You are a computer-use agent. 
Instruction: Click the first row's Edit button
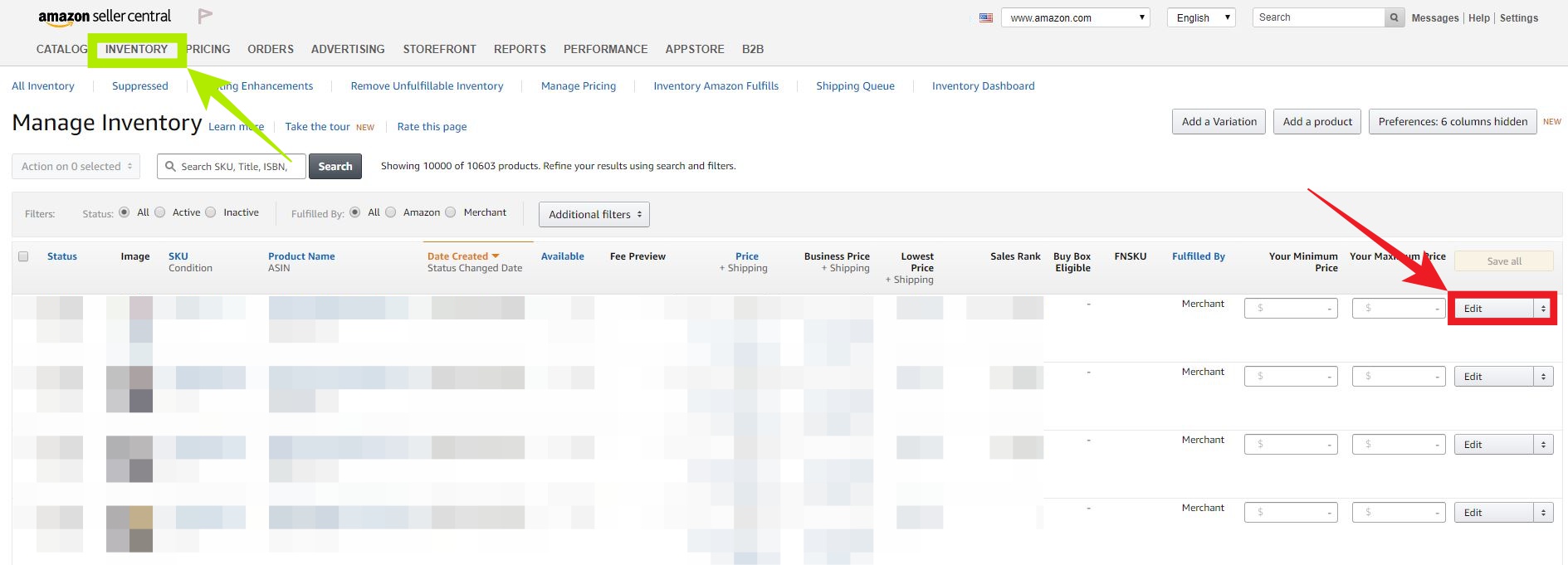[1494, 309]
